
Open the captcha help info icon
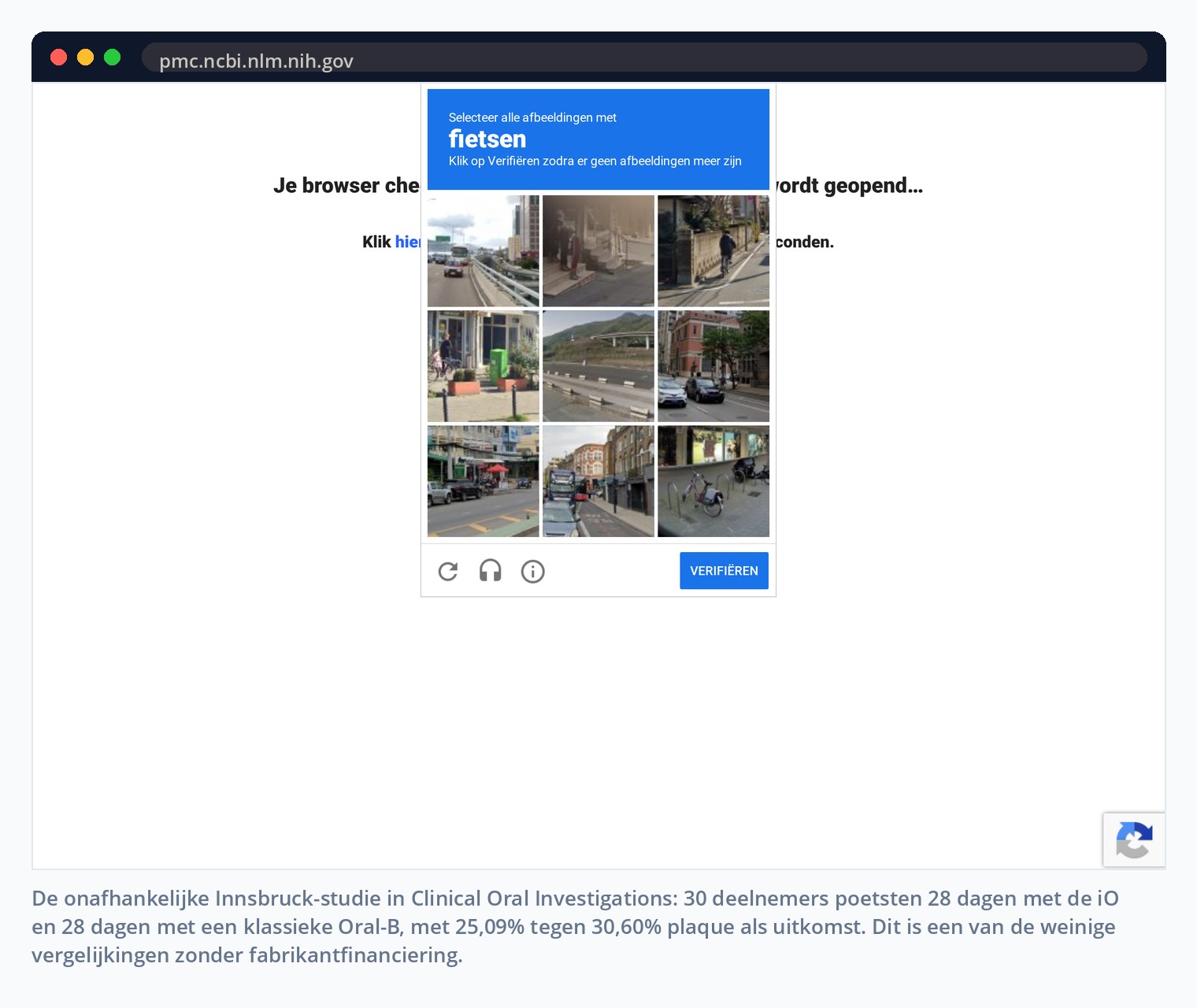pyautogui.click(x=533, y=571)
